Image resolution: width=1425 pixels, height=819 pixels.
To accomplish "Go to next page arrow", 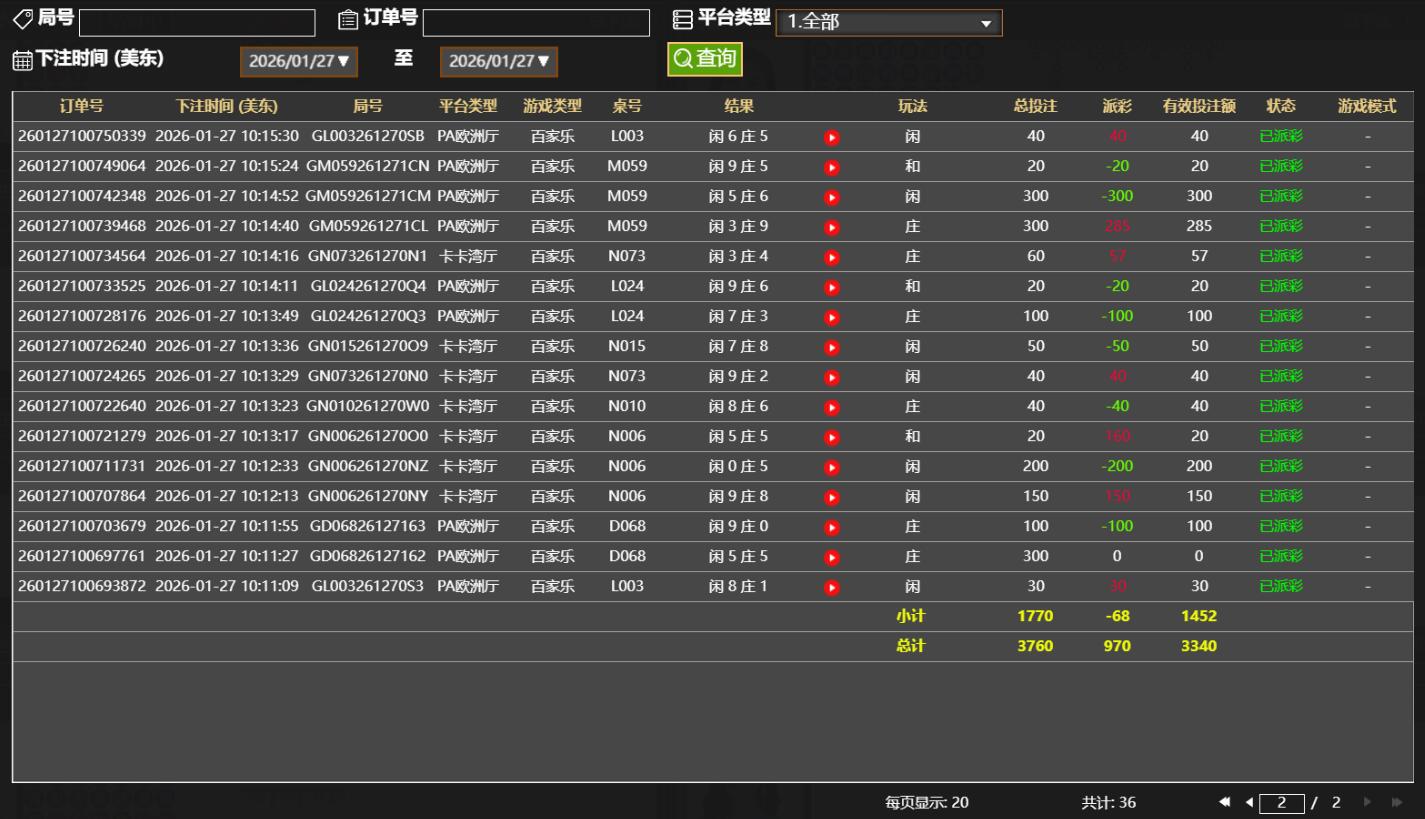I will point(1367,803).
